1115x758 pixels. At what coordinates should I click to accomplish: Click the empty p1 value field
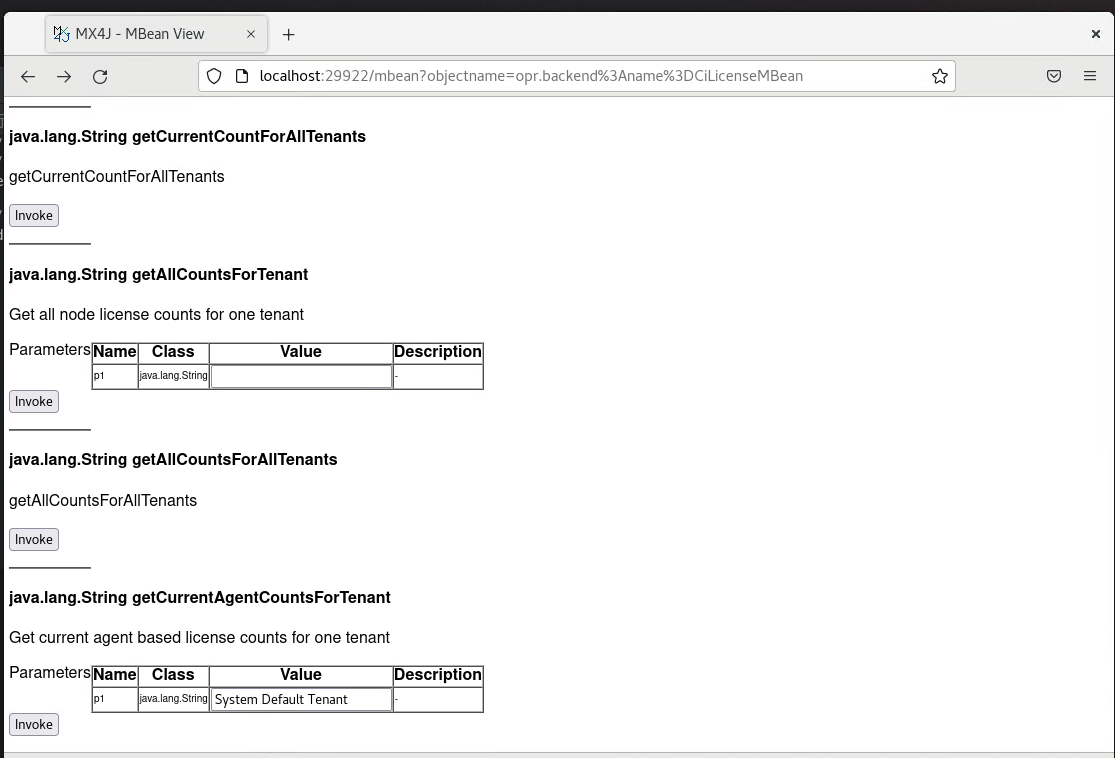click(x=300, y=376)
